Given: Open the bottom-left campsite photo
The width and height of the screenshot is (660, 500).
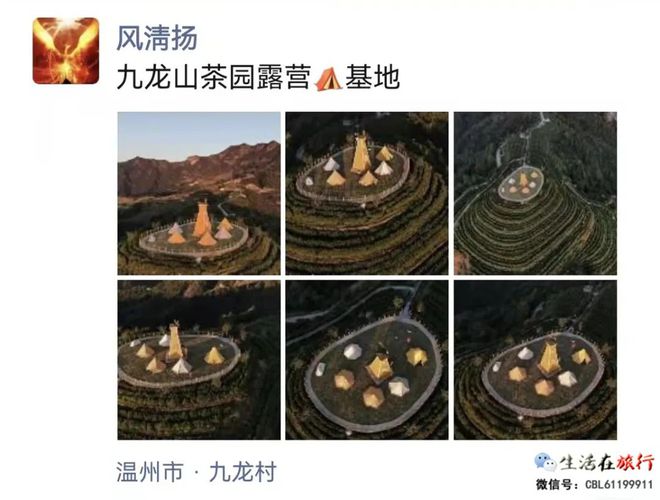Looking at the screenshot, I should tap(199, 360).
